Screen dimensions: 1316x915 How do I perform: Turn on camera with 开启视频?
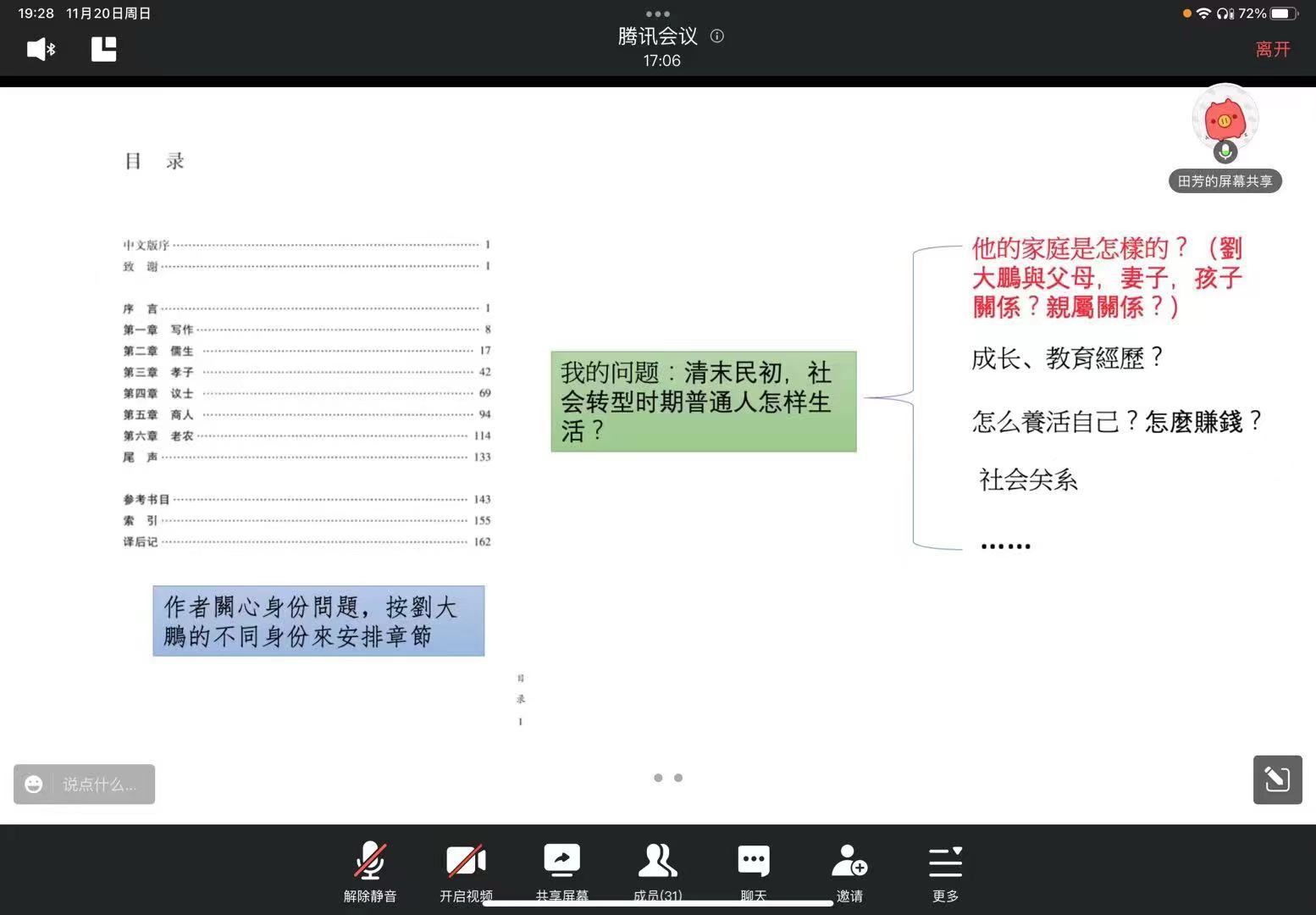466,872
